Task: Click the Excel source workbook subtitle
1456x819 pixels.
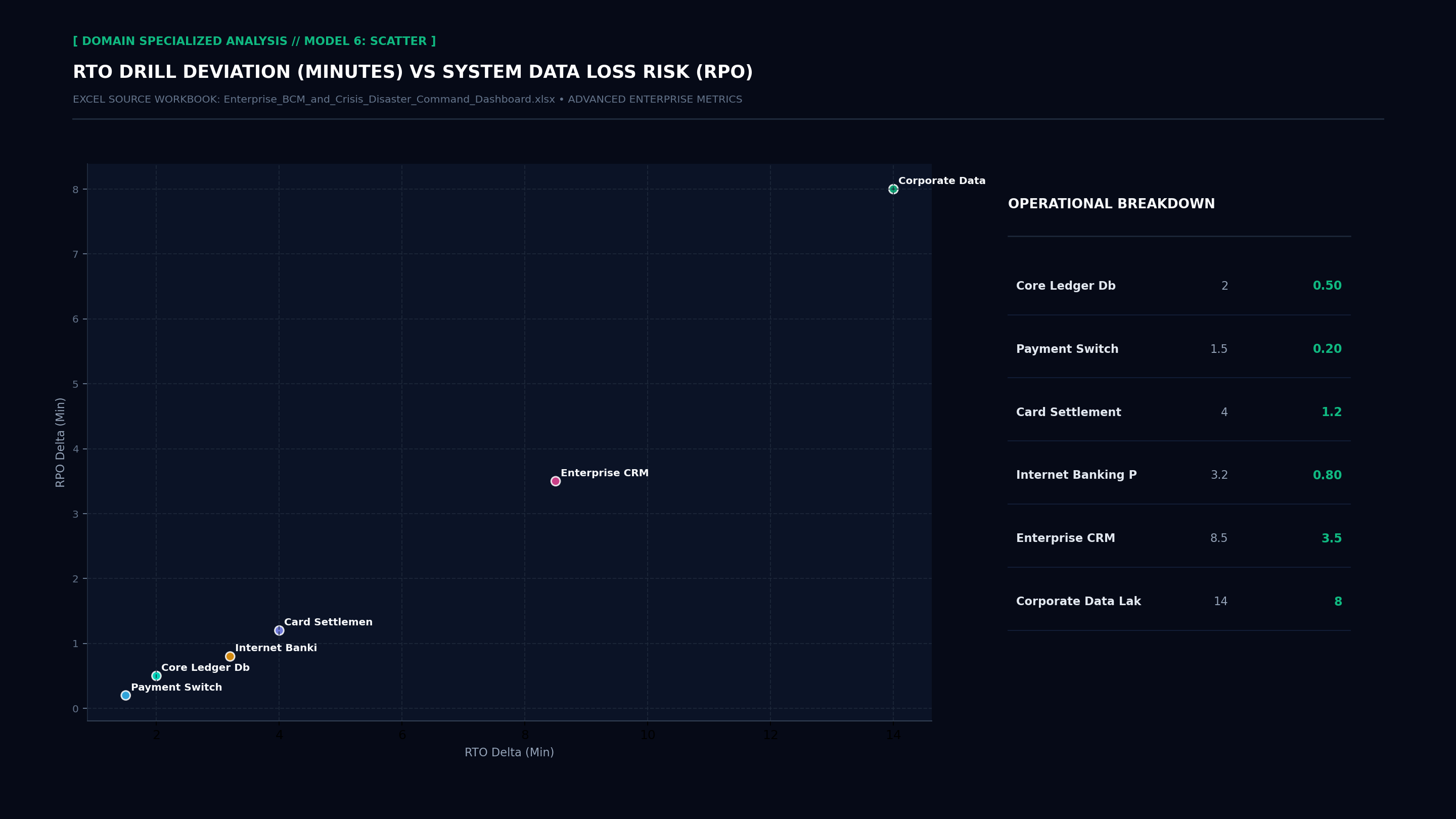Action: [407, 100]
